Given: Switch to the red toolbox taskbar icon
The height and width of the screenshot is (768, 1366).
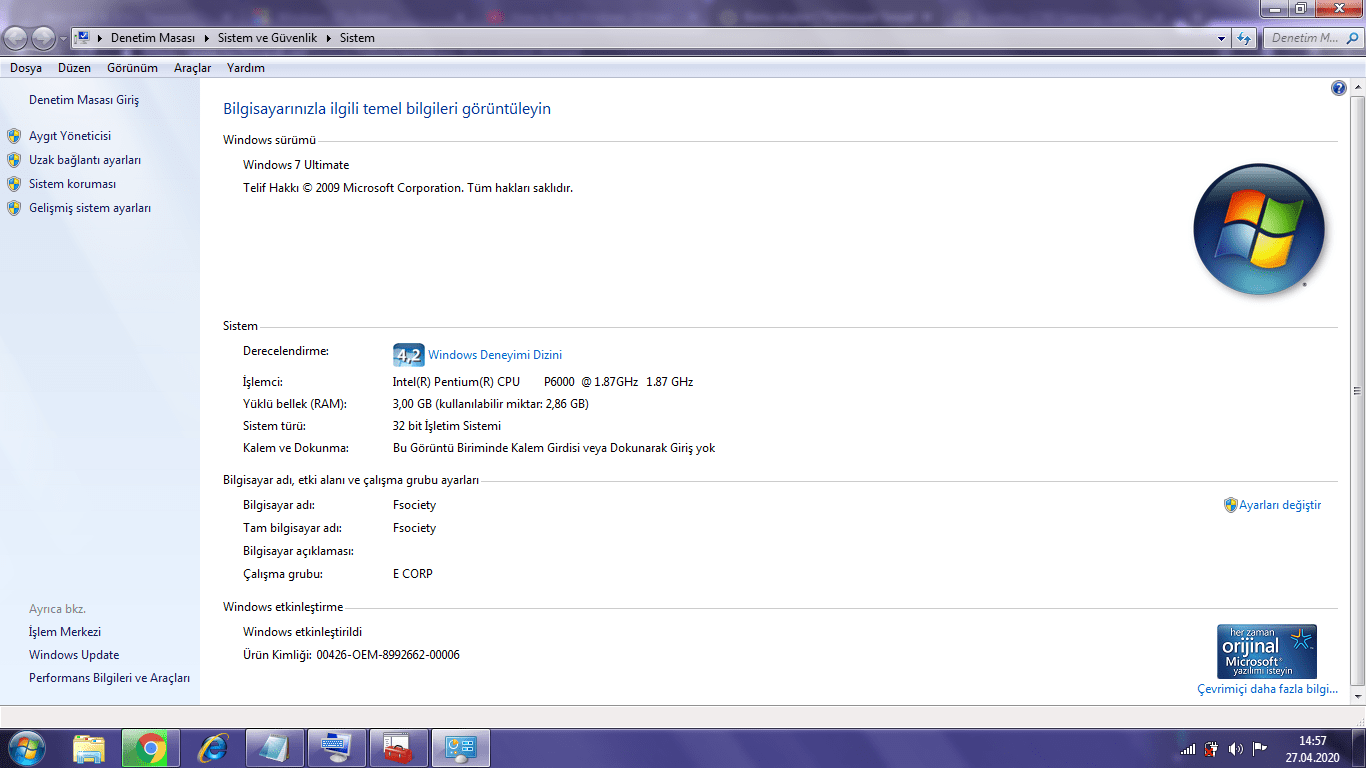Looking at the screenshot, I should tap(399, 748).
